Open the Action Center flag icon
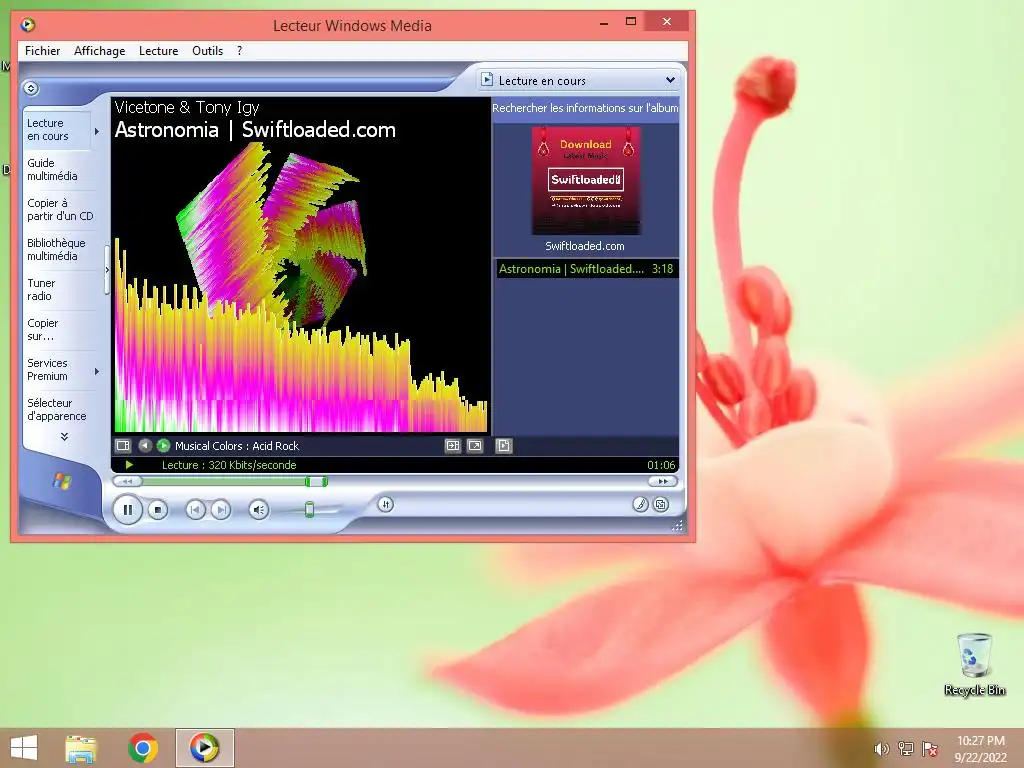Viewport: 1024px width, 768px height. (930, 749)
